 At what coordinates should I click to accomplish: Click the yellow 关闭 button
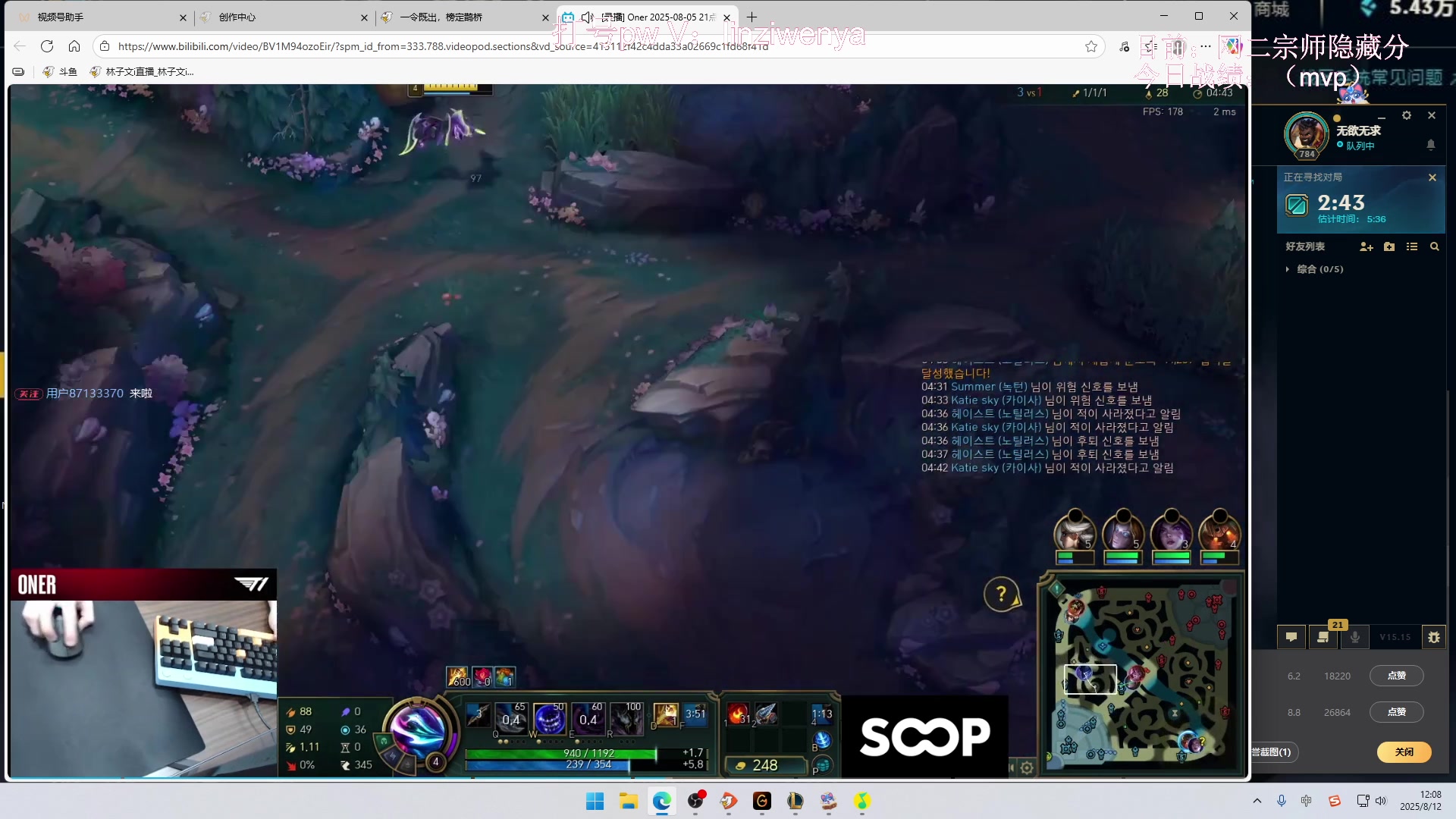[x=1404, y=752]
